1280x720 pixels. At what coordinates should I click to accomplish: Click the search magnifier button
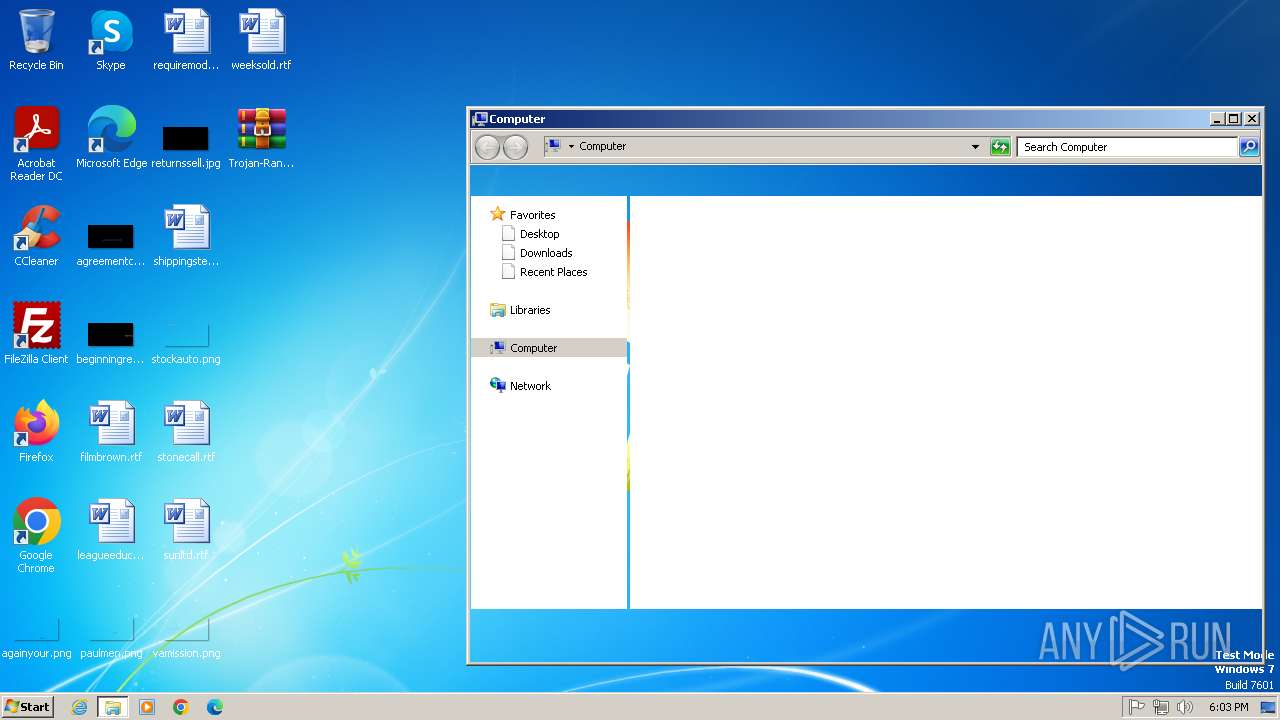[x=1249, y=147]
